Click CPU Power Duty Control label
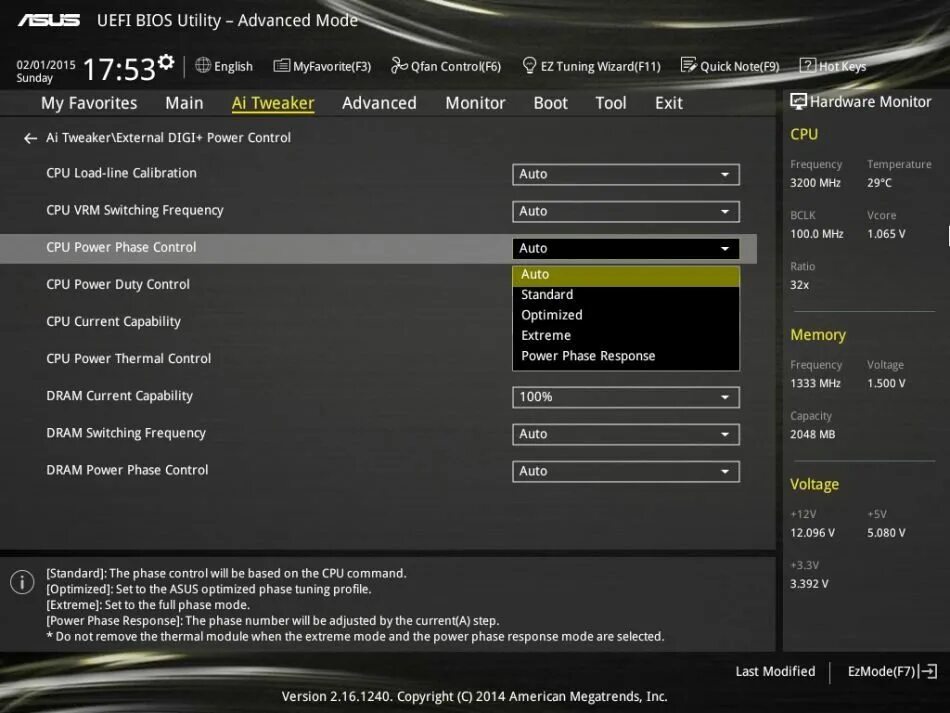The width and height of the screenshot is (950, 713). pyautogui.click(x=118, y=285)
